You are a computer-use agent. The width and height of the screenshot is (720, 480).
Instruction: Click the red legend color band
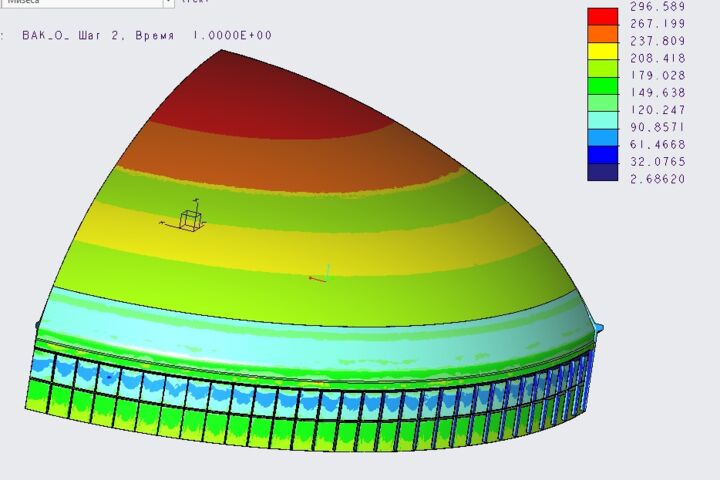click(x=602, y=17)
